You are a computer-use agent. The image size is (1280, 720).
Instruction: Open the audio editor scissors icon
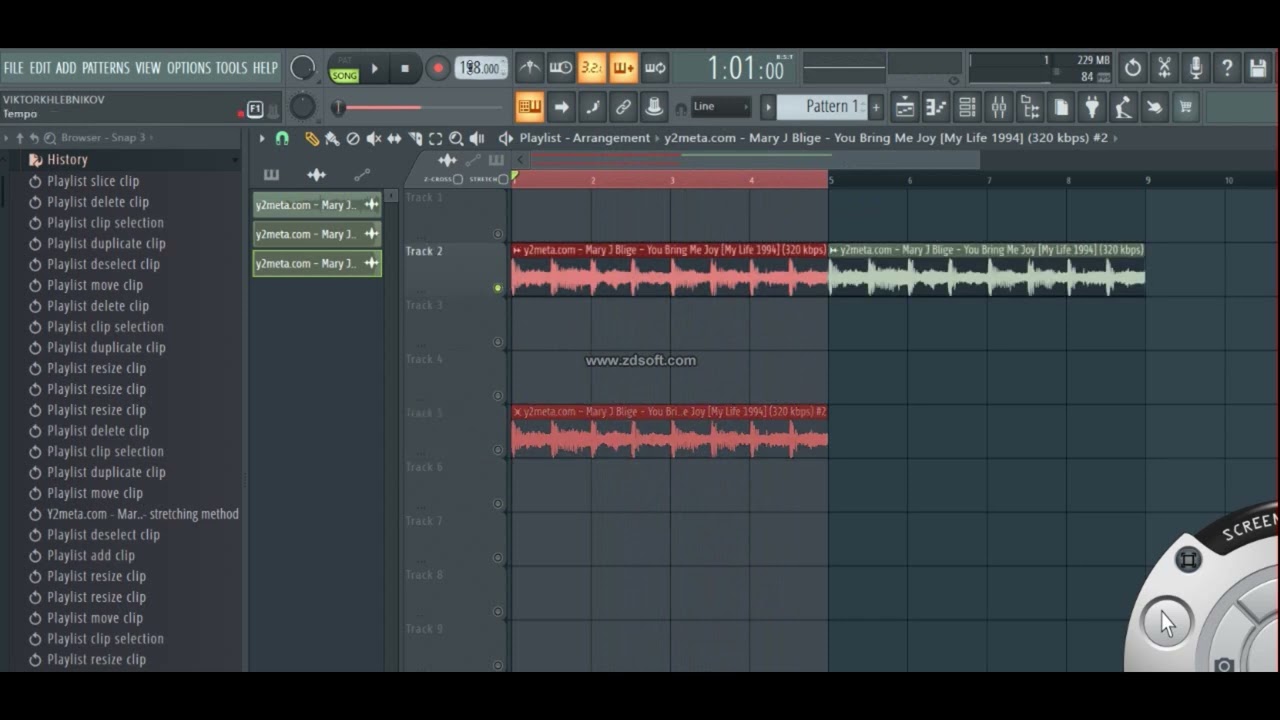[1164, 68]
